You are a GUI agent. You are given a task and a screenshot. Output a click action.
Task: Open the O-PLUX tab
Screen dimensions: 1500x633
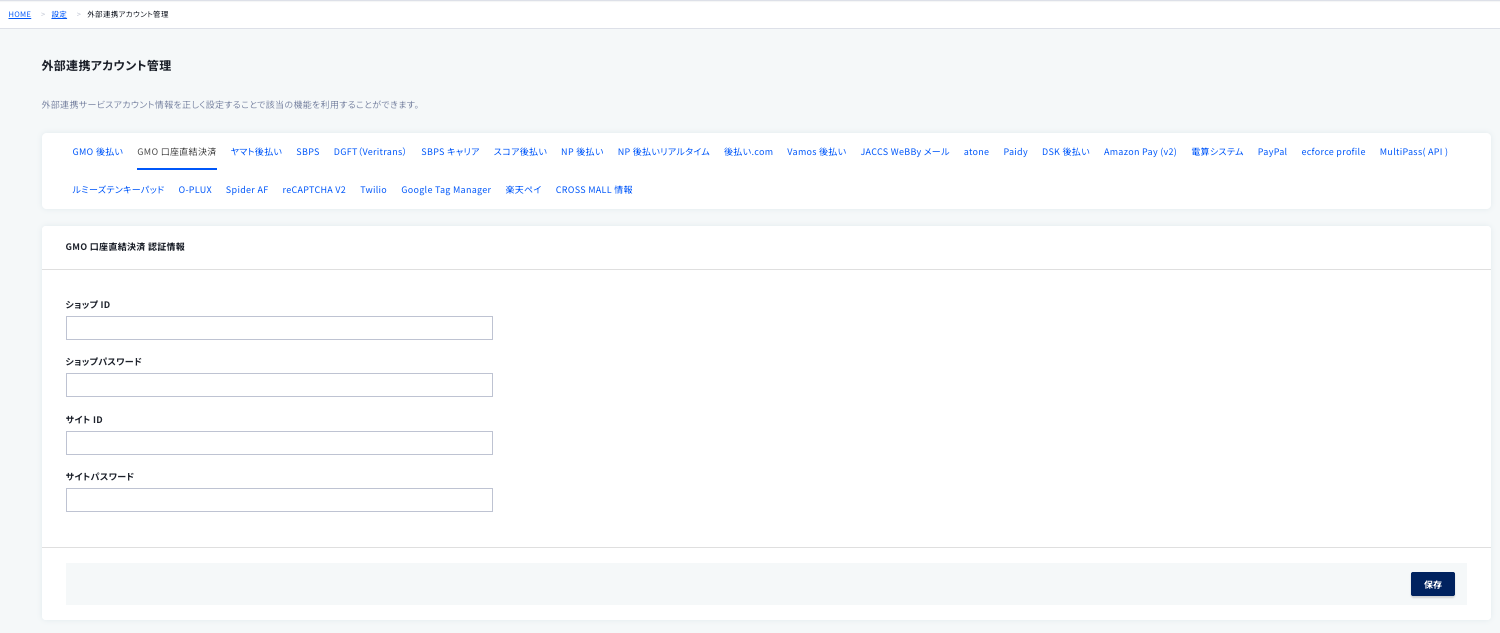[x=195, y=189]
